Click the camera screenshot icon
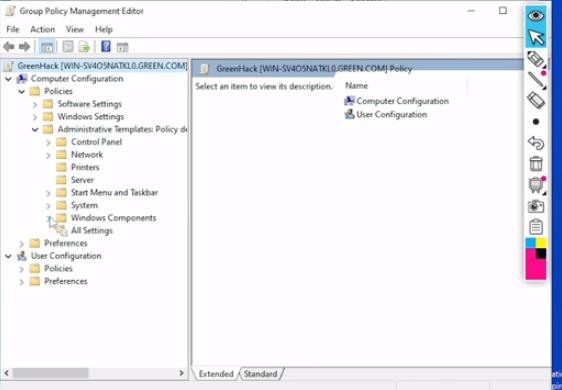562x390 pixels. 536,206
